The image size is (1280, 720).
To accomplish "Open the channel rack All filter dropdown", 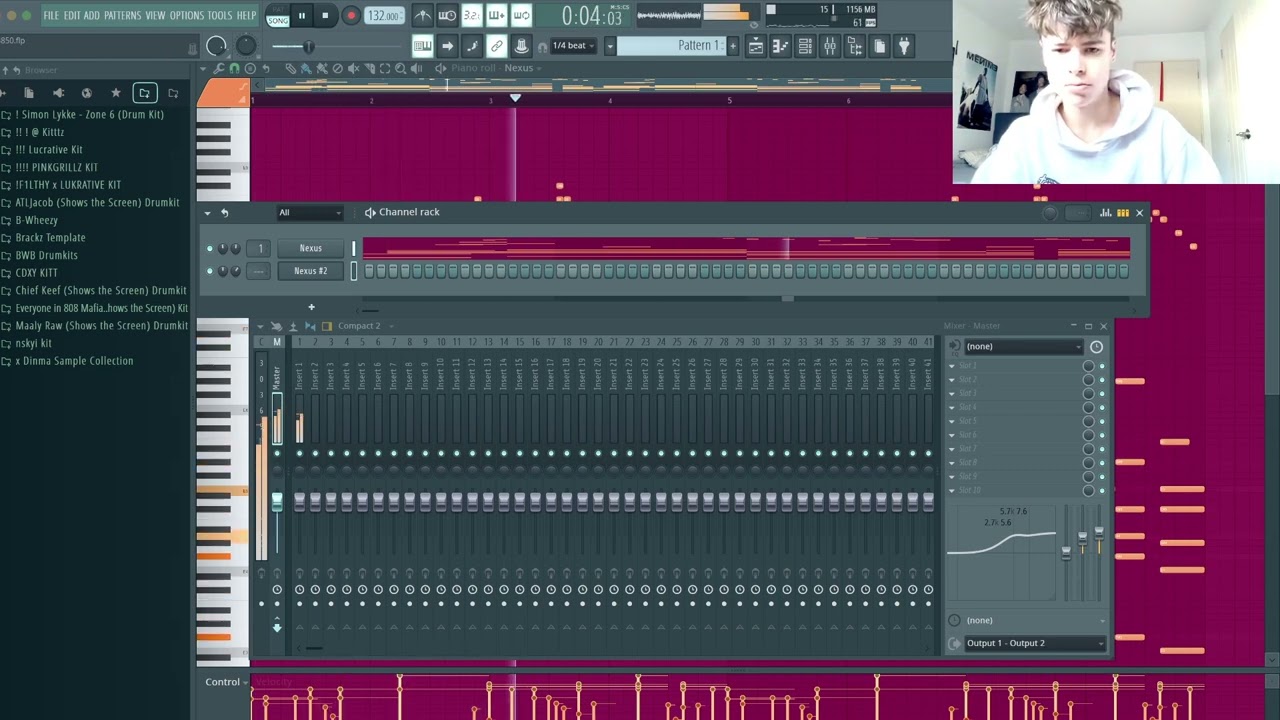I will point(311,212).
